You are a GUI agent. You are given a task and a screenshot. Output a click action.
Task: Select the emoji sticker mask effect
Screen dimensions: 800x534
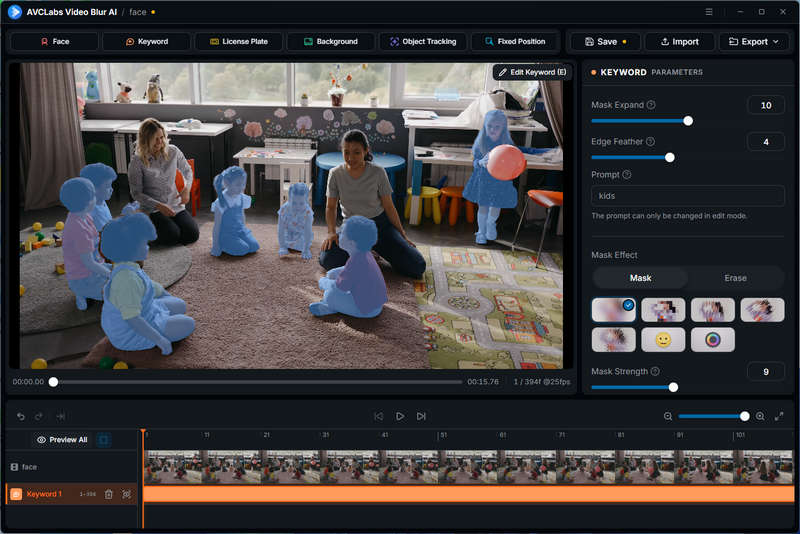[663, 340]
